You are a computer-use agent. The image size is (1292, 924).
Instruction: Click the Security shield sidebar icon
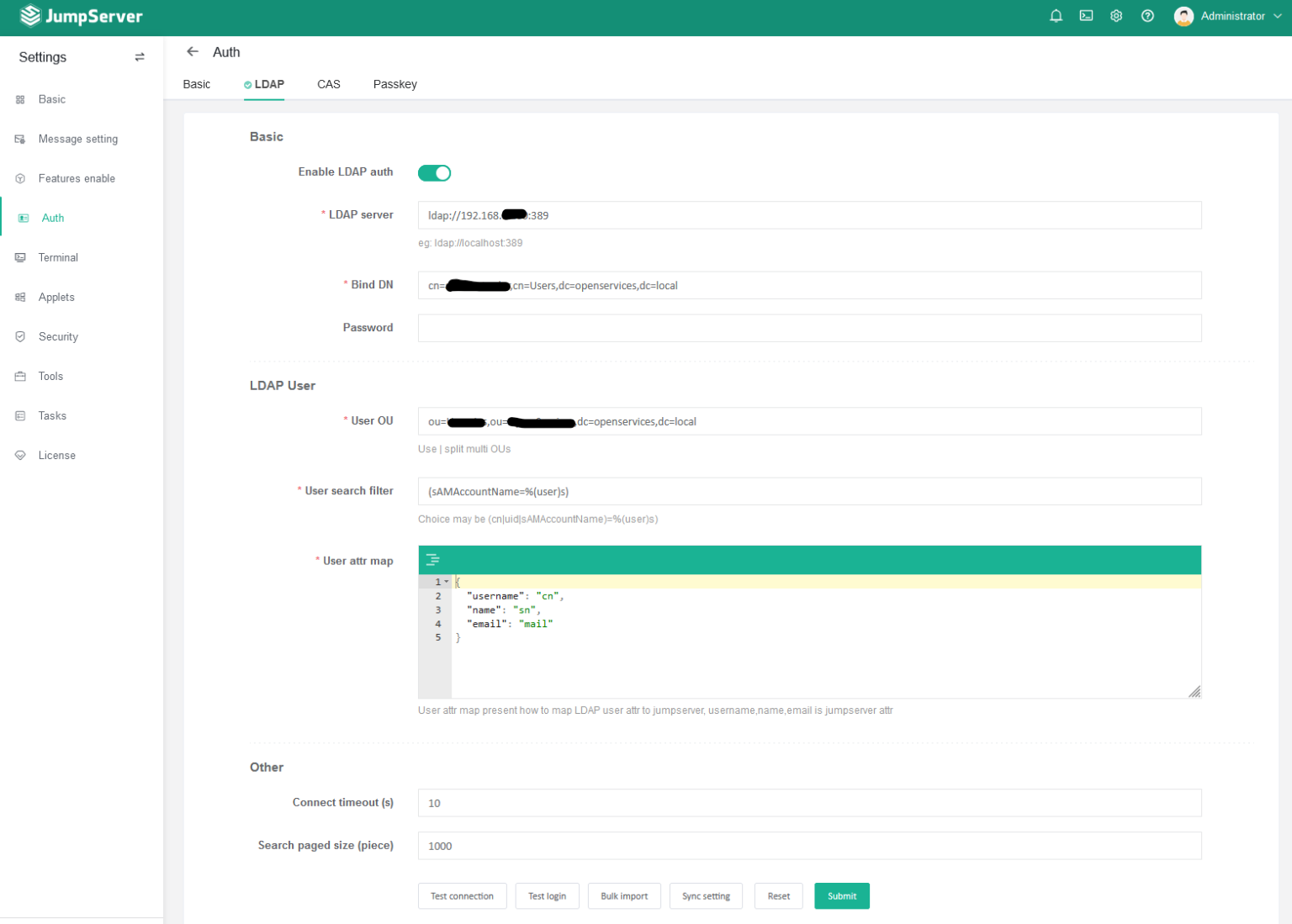point(20,336)
